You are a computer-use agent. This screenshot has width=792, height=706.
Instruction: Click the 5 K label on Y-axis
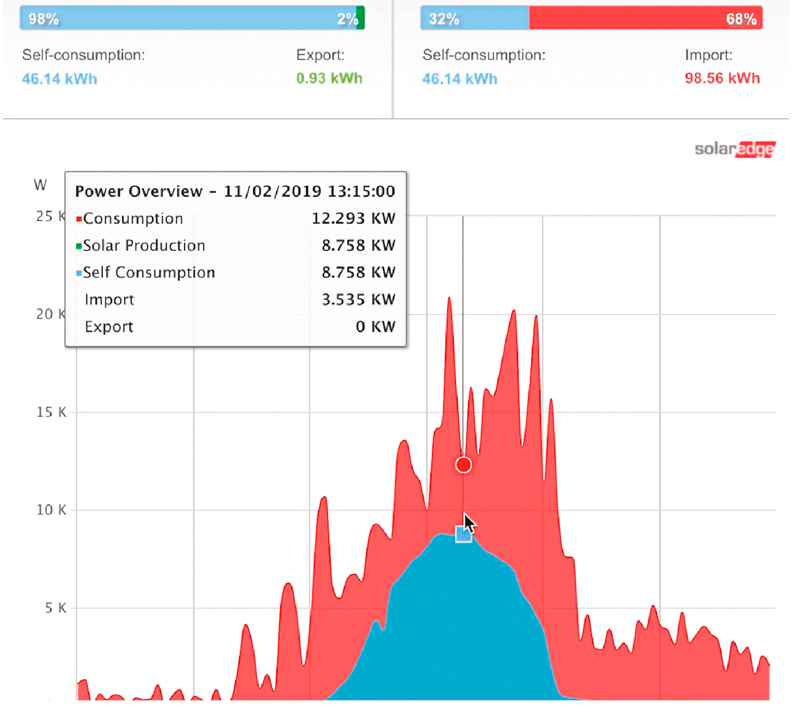[x=53, y=607]
